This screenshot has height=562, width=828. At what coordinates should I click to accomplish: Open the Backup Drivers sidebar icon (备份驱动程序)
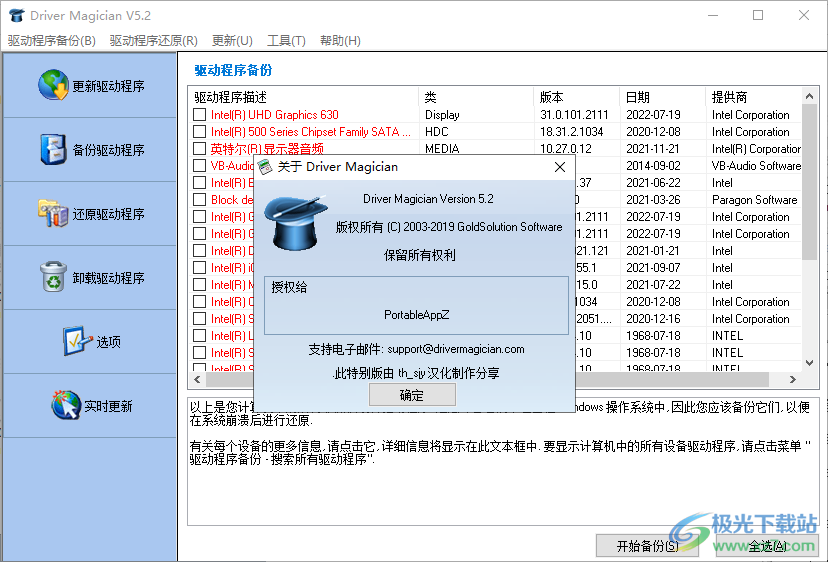[53, 149]
